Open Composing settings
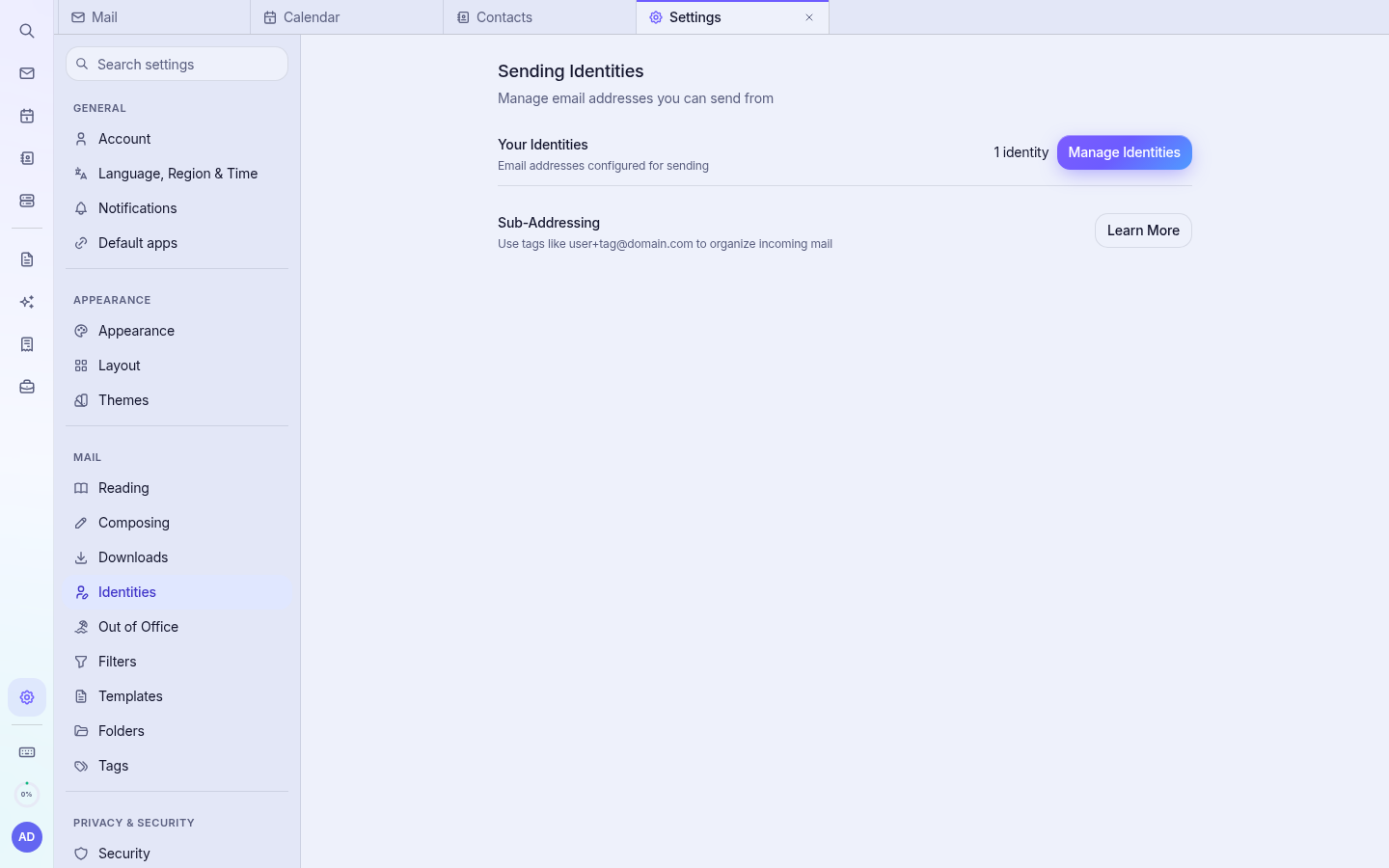 coord(177,523)
